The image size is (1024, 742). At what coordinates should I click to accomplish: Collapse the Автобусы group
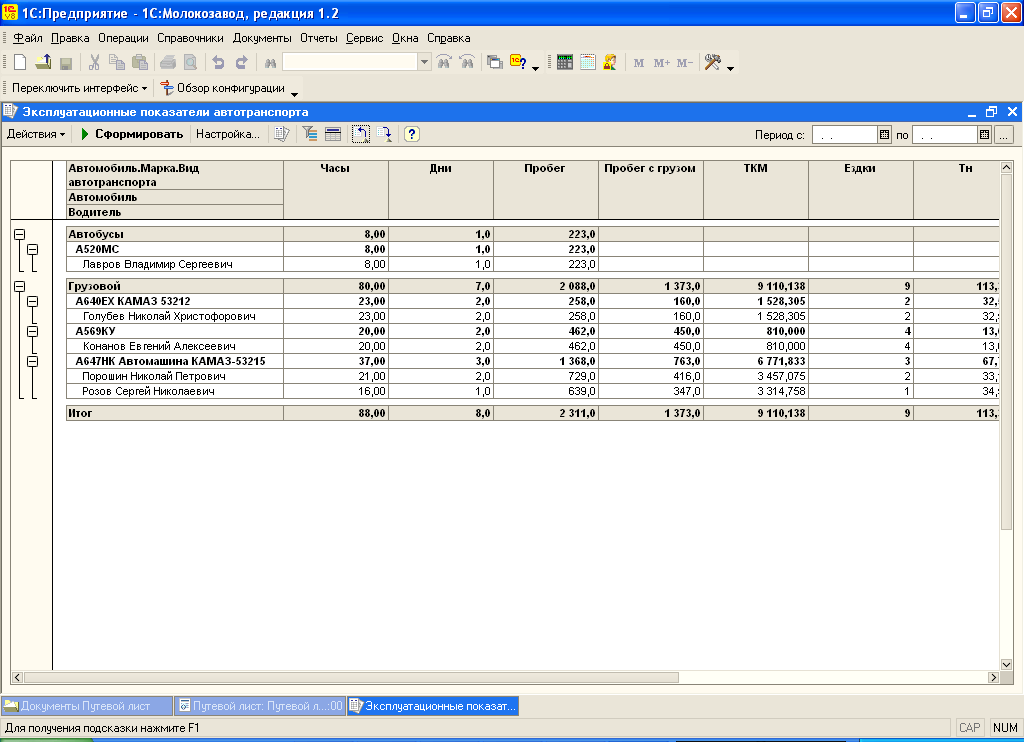[x=18, y=234]
